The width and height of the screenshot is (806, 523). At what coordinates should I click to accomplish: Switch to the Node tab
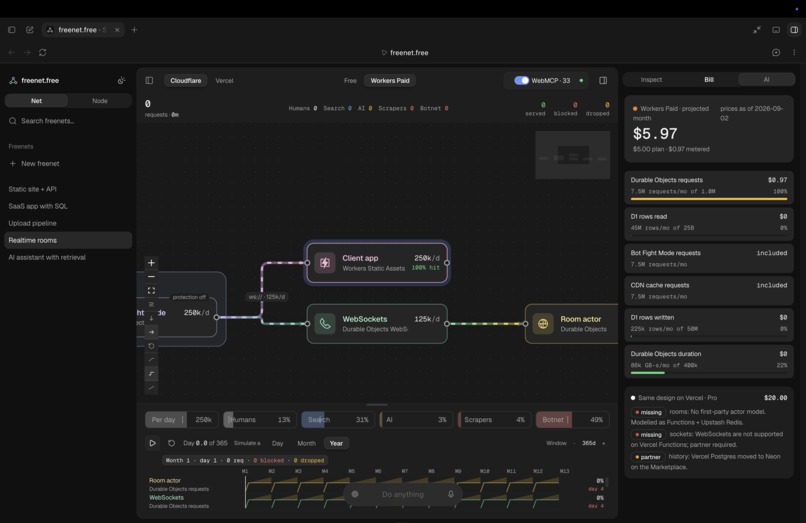(100, 101)
